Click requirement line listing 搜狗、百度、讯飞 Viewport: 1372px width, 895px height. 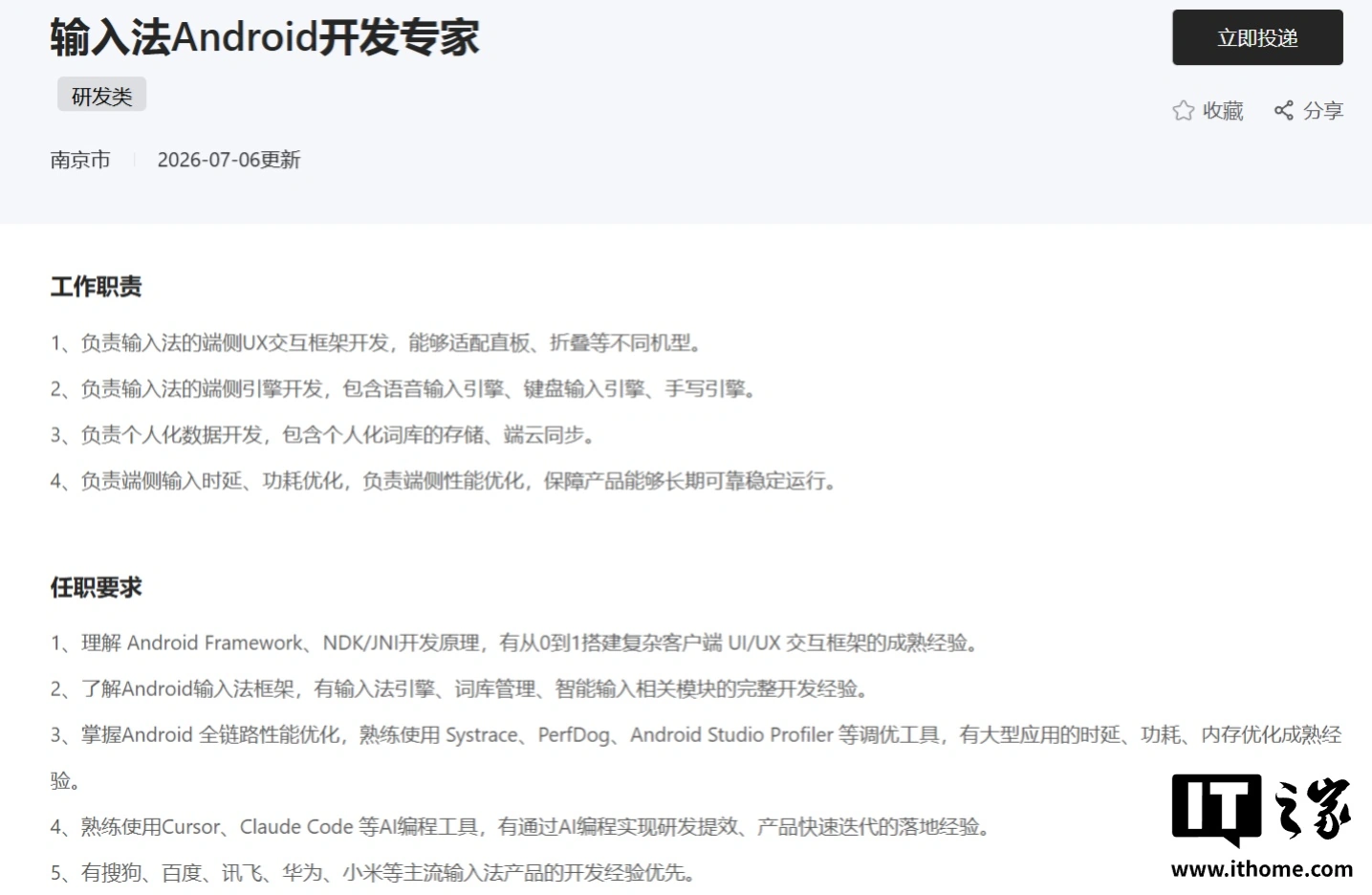click(375, 872)
